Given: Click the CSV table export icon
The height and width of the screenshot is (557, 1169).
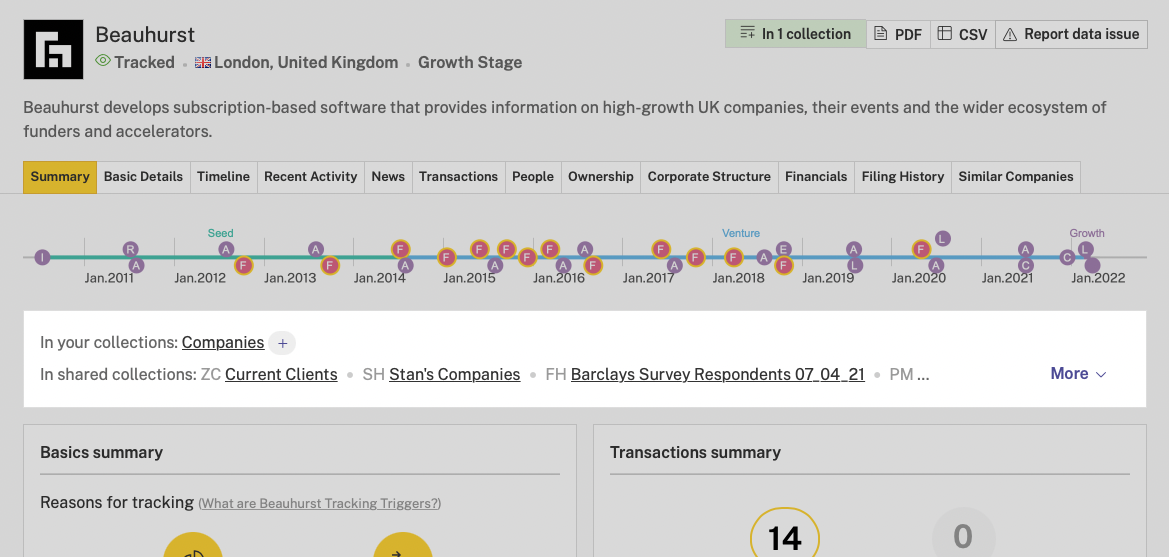Looking at the screenshot, I should [x=945, y=34].
